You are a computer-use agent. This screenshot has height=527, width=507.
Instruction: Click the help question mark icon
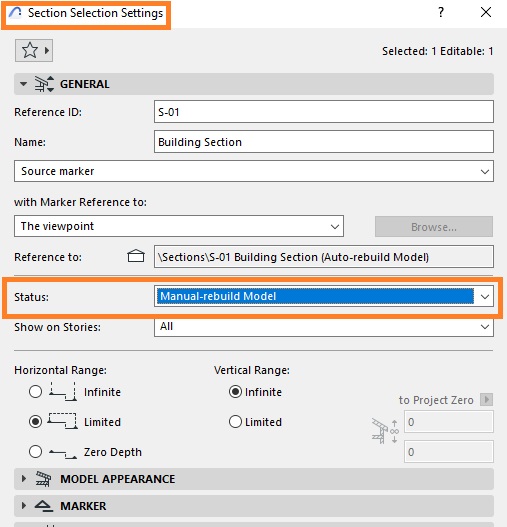(x=441, y=12)
